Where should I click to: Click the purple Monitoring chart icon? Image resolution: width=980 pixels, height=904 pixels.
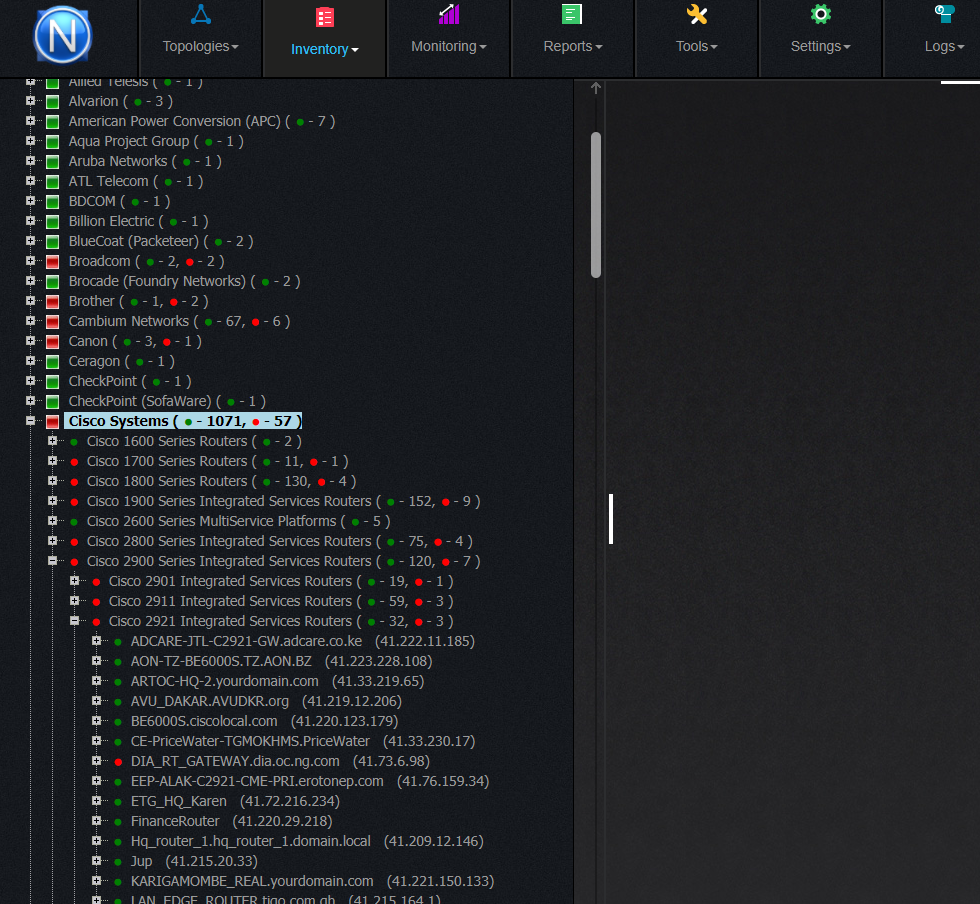[449, 14]
